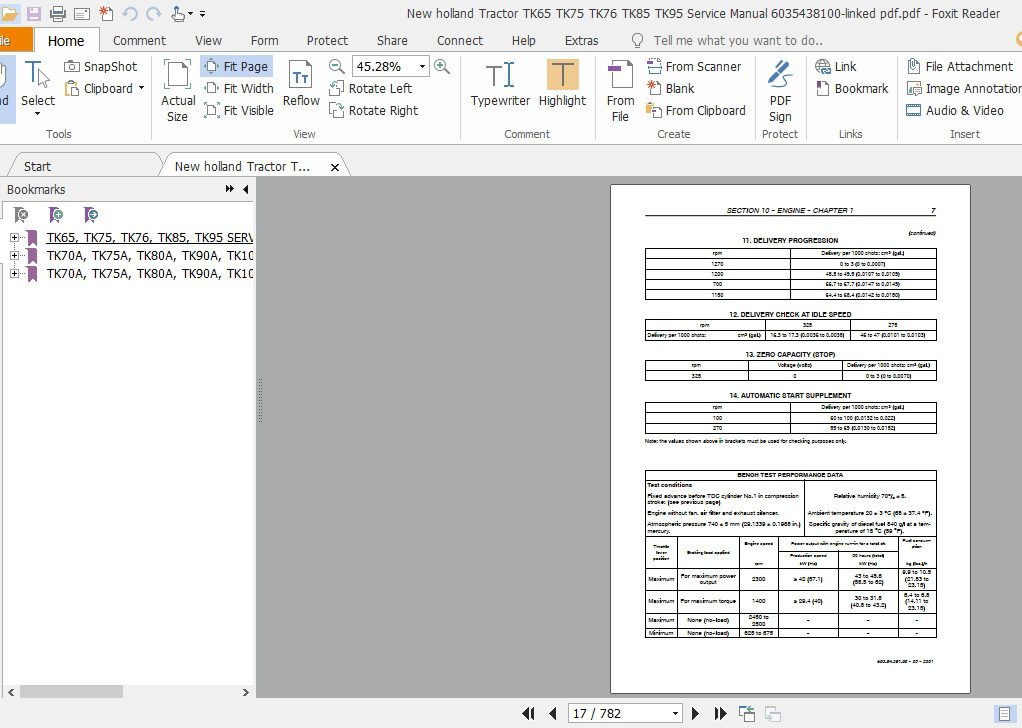Click the zoom out magnifier icon
This screenshot has width=1022, height=728.
[337, 66]
